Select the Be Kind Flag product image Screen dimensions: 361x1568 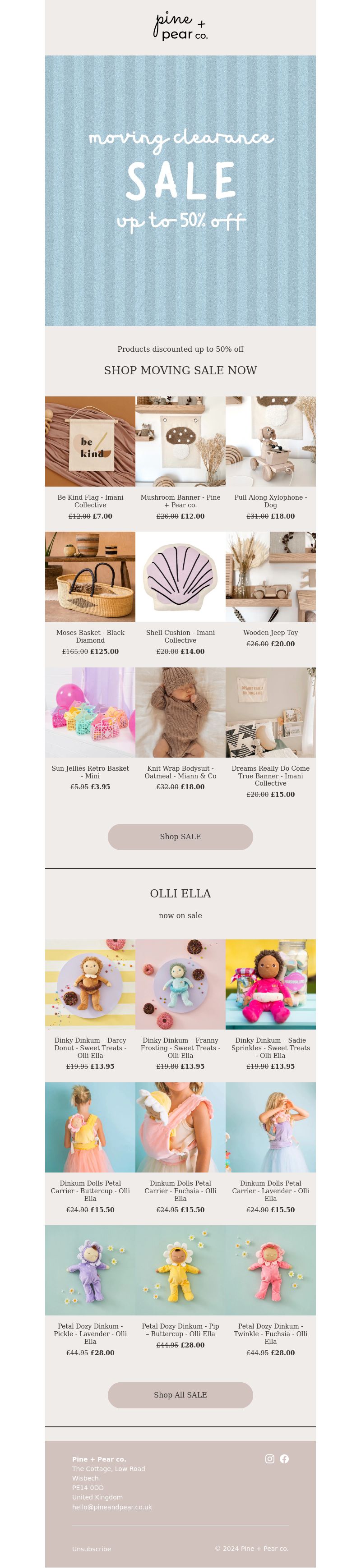[90, 441]
